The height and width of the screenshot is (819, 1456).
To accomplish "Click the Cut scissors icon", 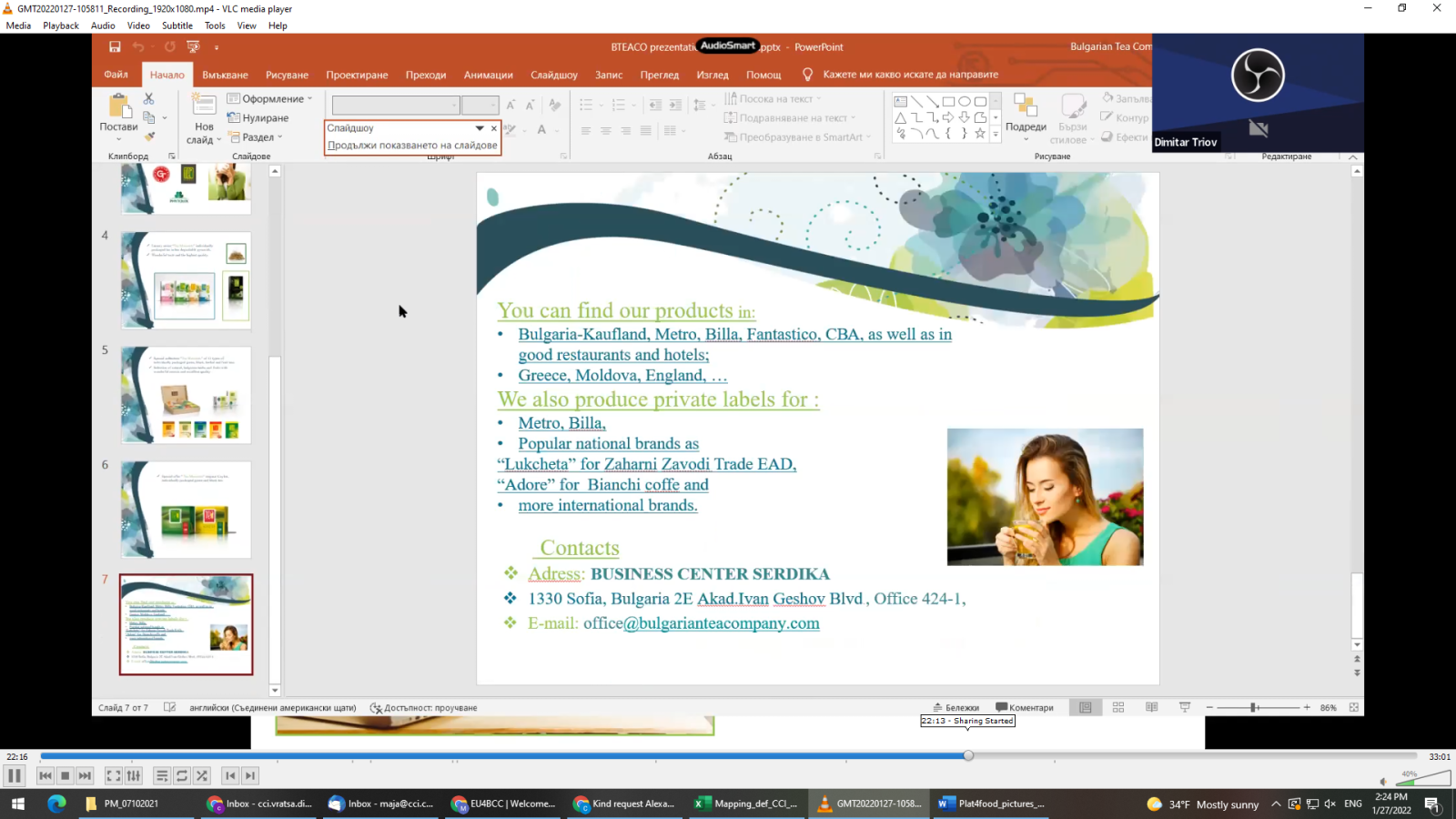I will pyautogui.click(x=149, y=98).
